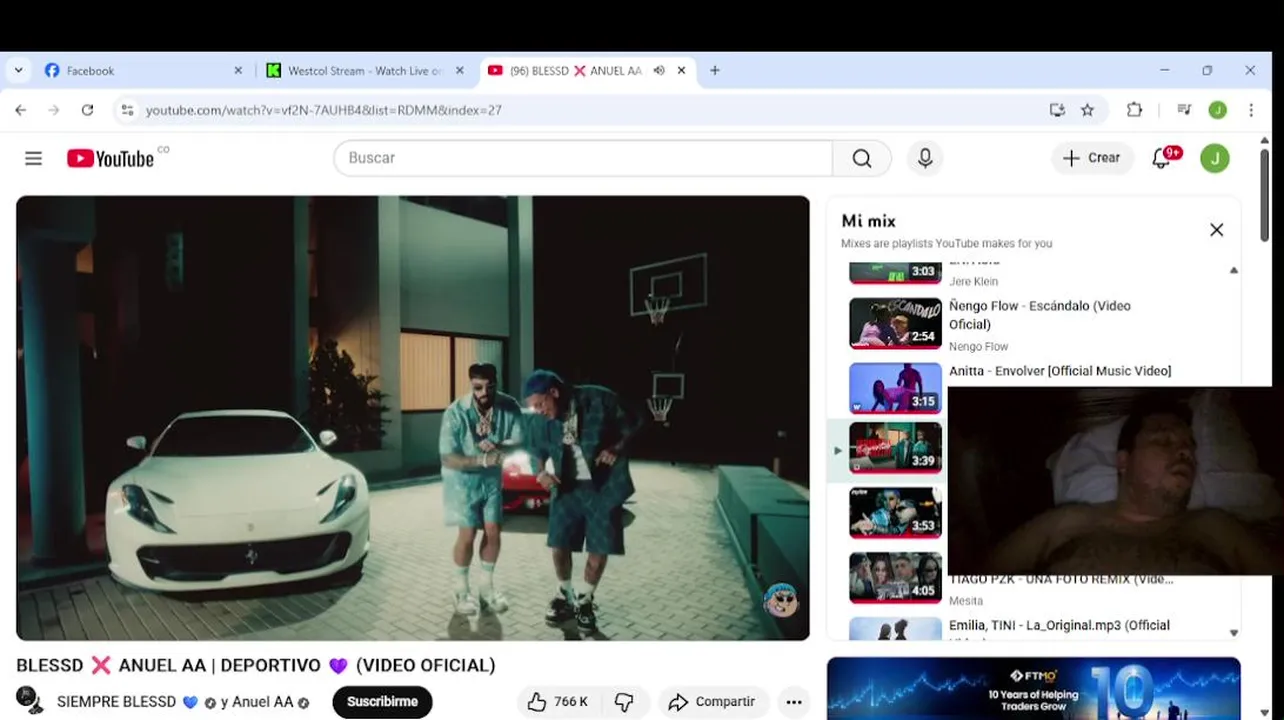Open the YouTube guide hamburger menu
The width and height of the screenshot is (1284, 720).
tap(33, 158)
